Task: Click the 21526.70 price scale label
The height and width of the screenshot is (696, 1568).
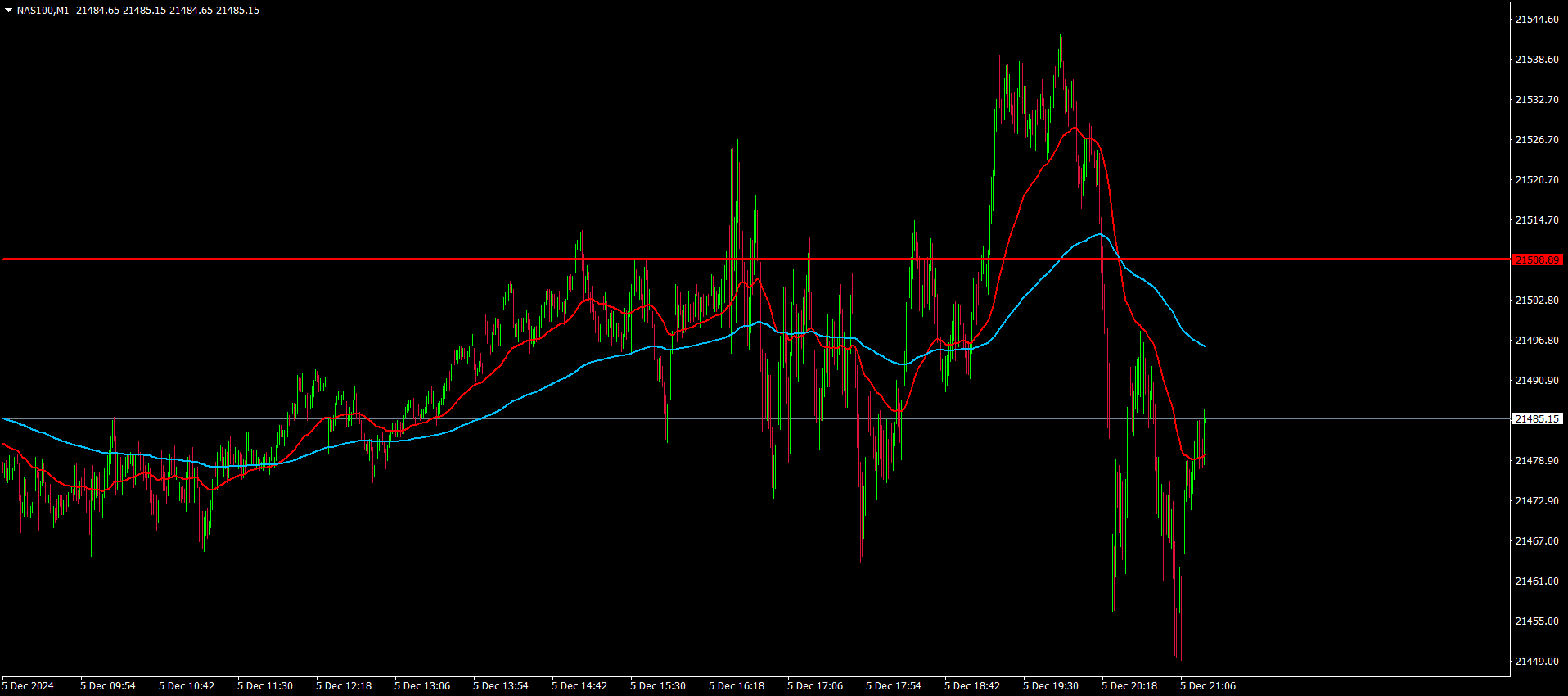Action: point(1537,140)
